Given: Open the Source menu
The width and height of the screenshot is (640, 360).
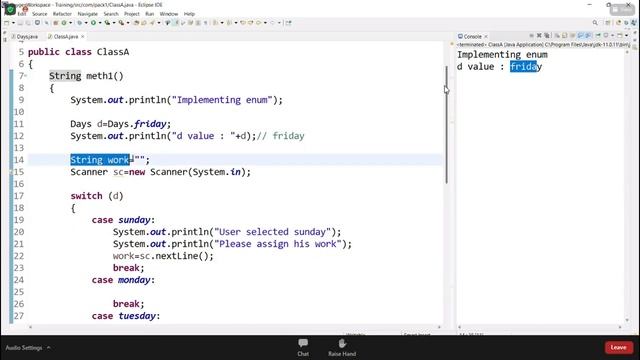Looking at the screenshot, I should point(40,14).
